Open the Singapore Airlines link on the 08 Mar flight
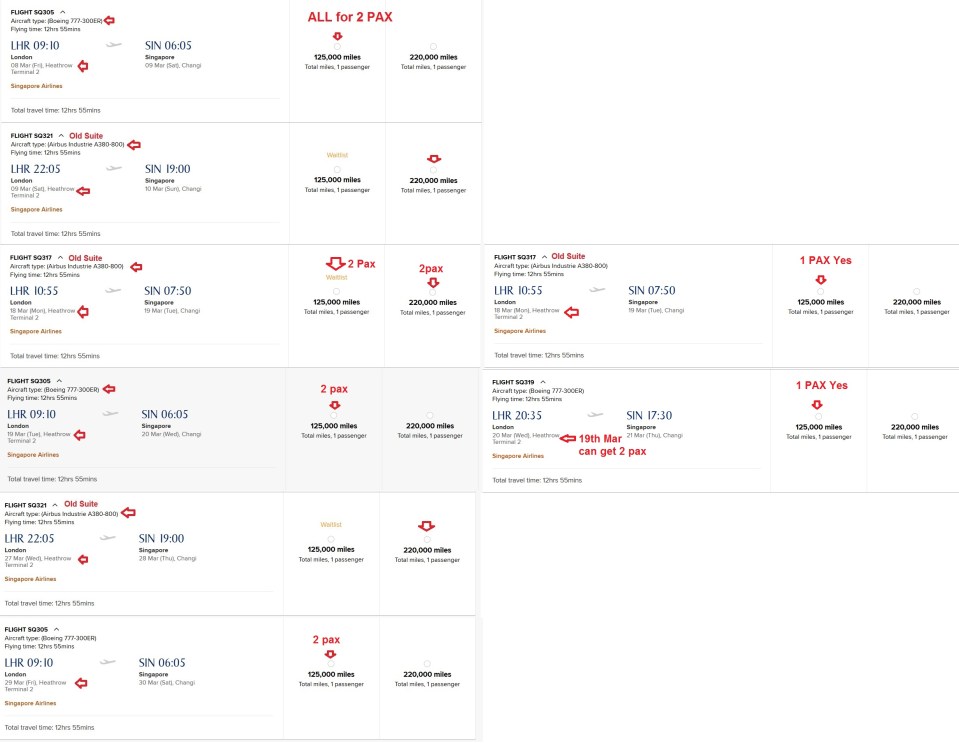 point(36,86)
